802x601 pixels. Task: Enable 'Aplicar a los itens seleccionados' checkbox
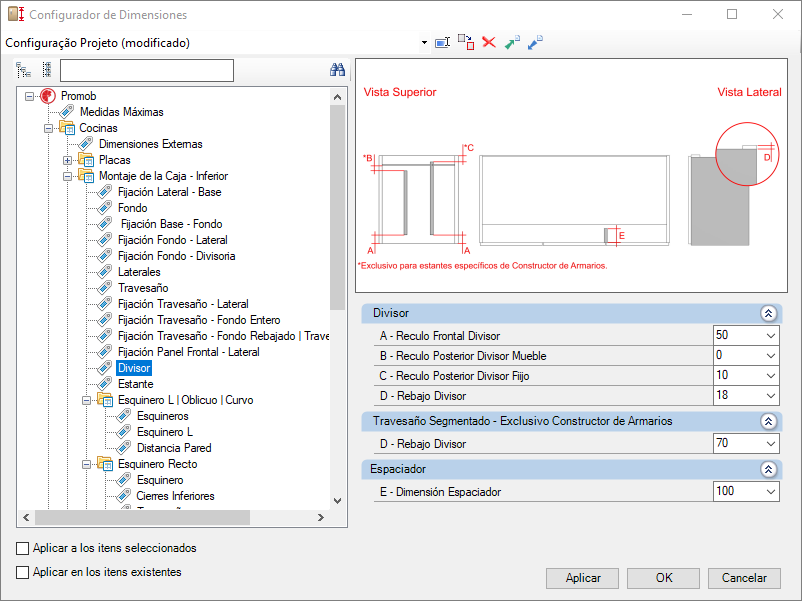(x=23, y=548)
